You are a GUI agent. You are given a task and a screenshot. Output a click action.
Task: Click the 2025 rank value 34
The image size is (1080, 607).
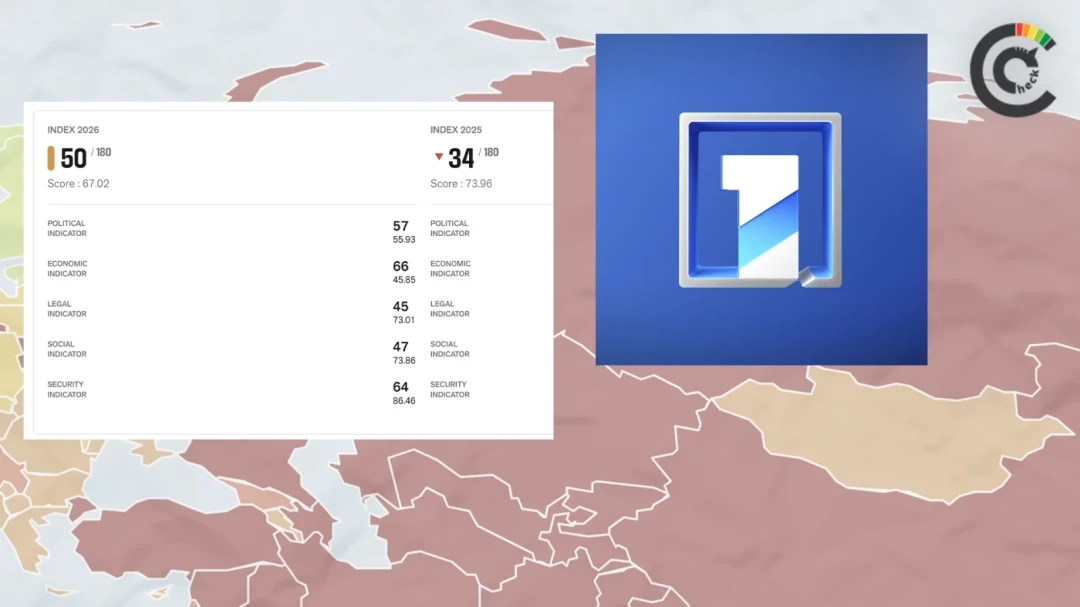point(461,158)
